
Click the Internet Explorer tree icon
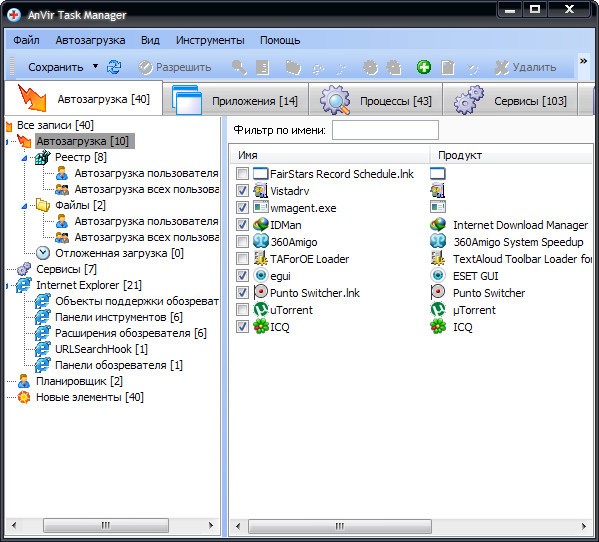pos(24,285)
